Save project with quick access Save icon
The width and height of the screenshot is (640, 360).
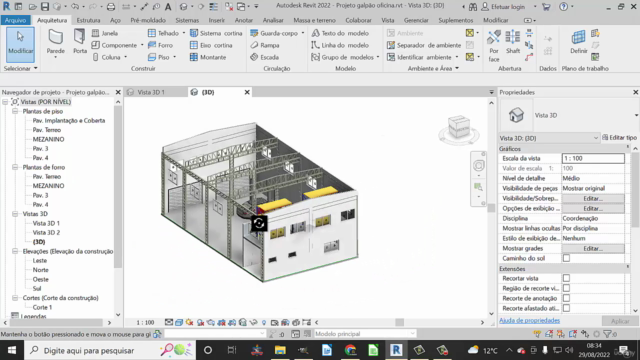coord(45,7)
